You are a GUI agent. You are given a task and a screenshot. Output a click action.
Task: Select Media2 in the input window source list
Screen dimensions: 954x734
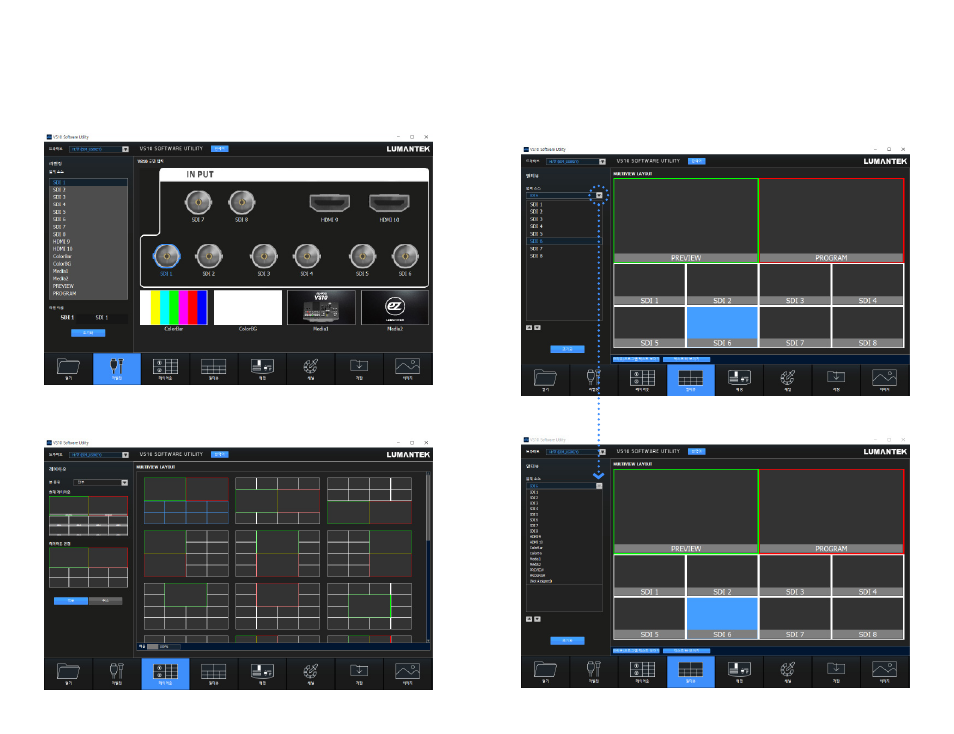point(89,279)
